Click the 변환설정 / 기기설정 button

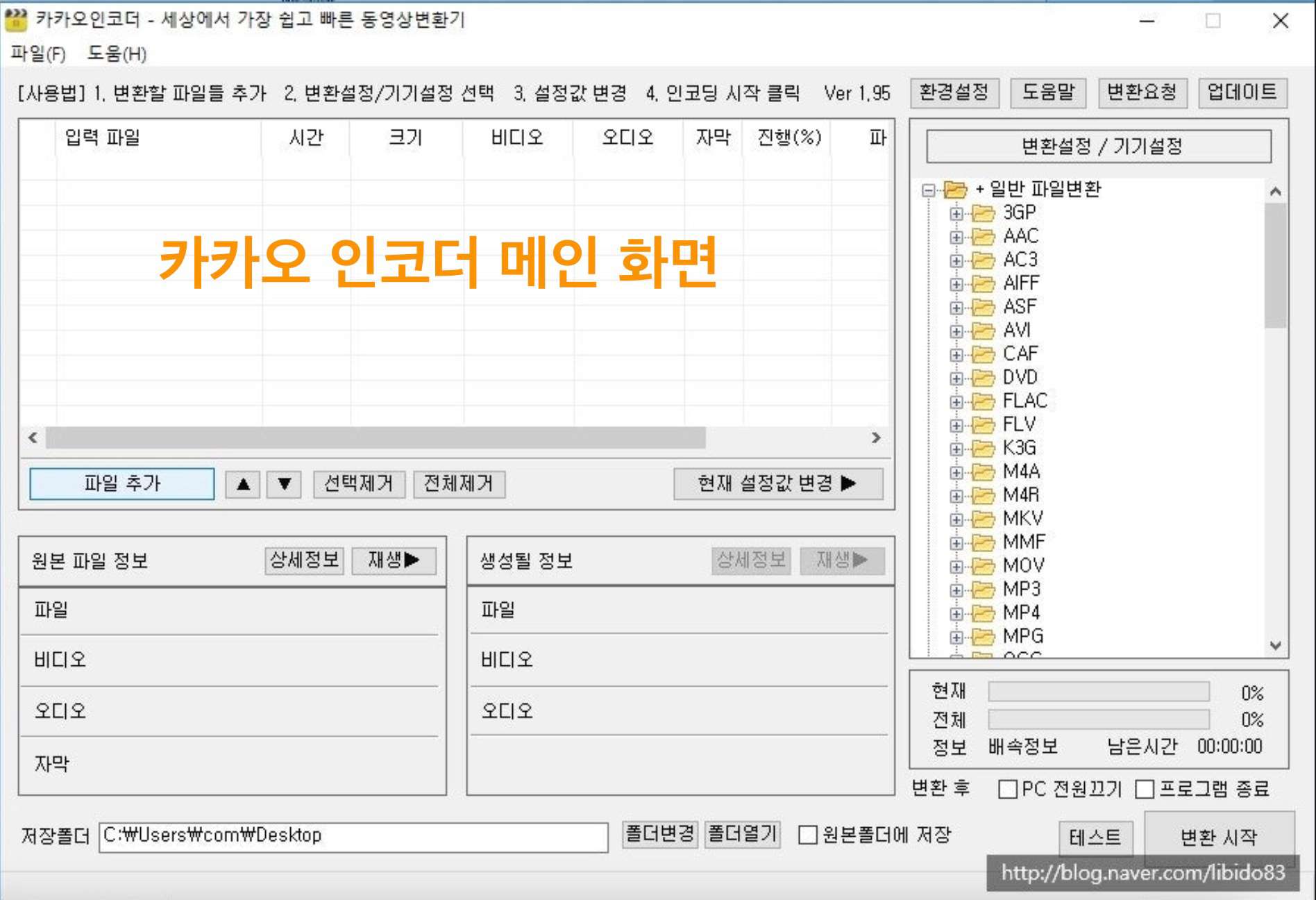tap(1099, 146)
